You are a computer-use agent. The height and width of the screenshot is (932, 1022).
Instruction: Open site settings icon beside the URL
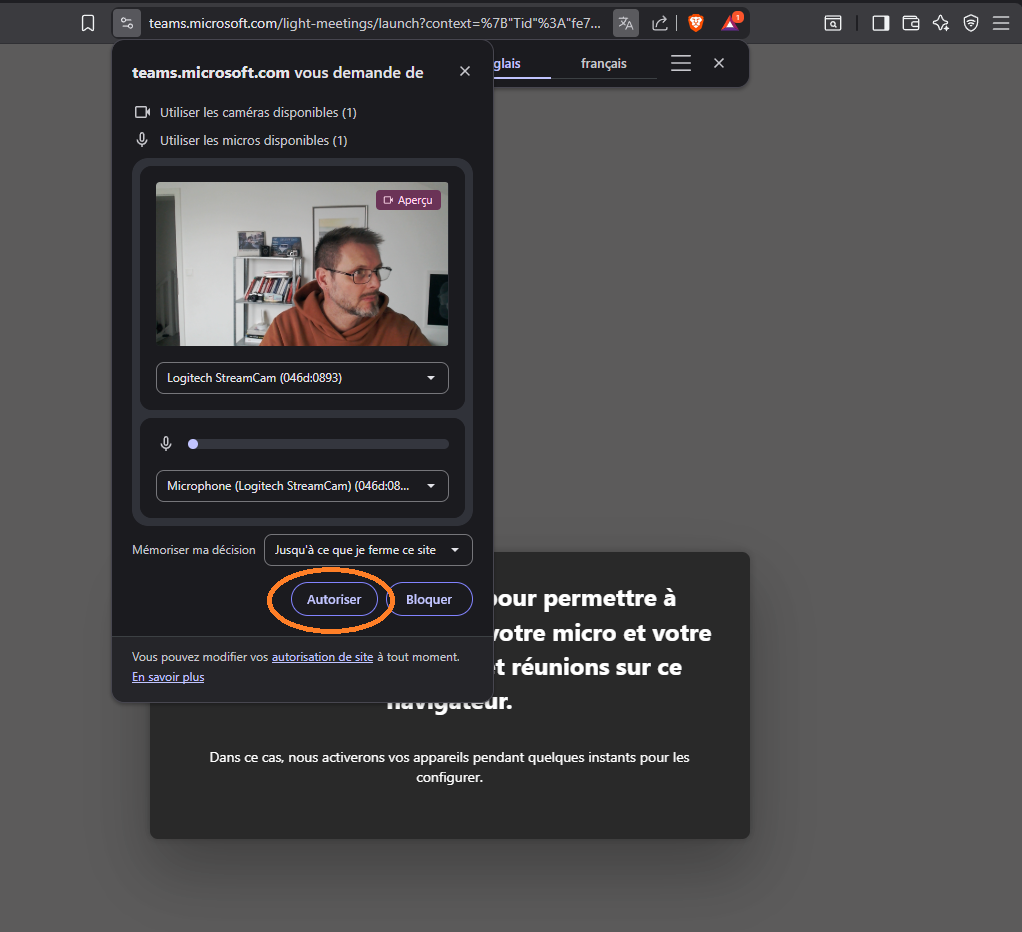[x=126, y=23]
